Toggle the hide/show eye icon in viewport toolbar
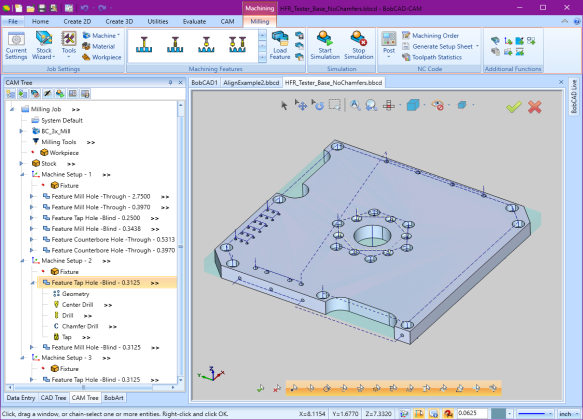 click(438, 106)
